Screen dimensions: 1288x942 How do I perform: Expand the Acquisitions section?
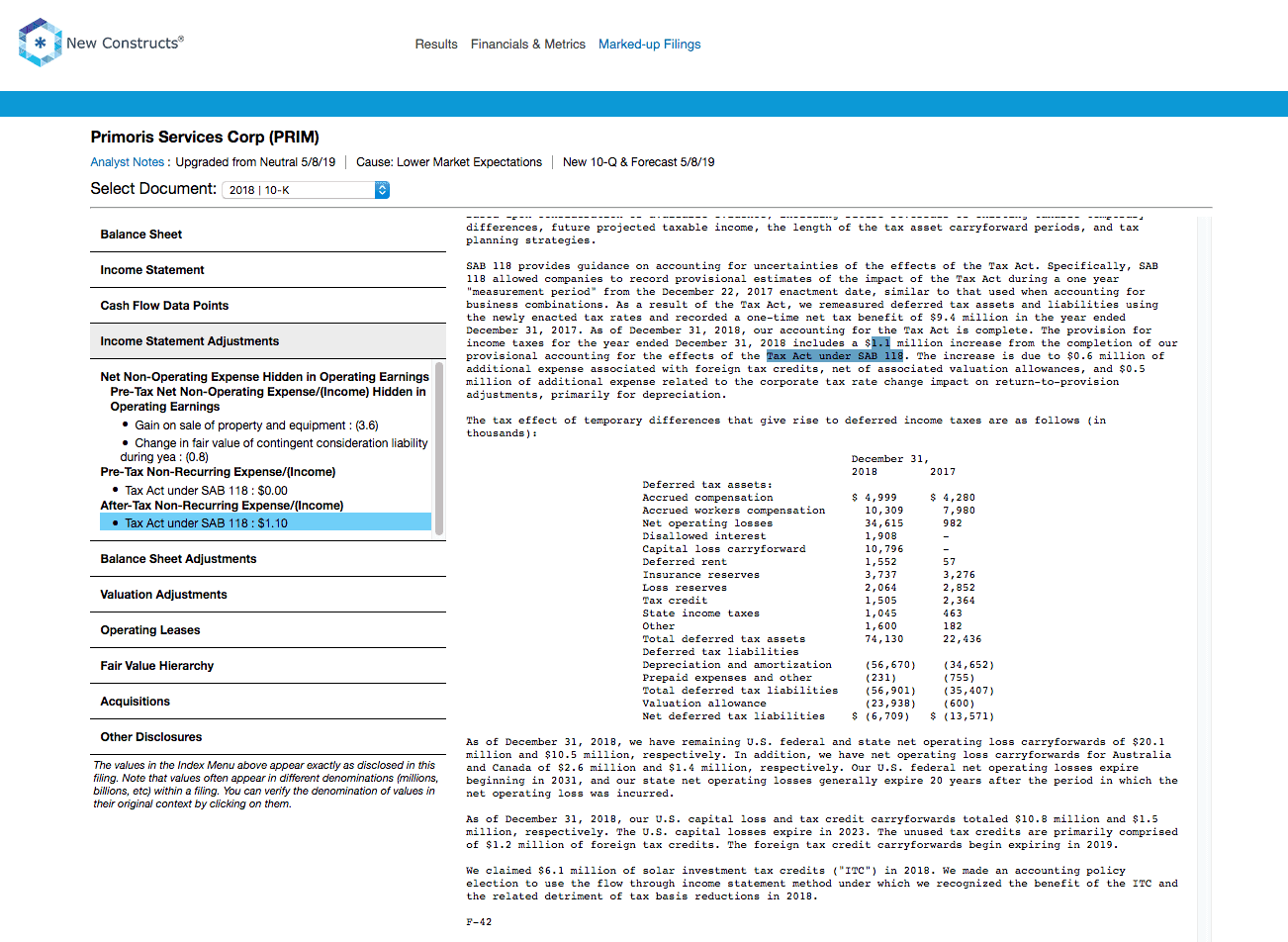tap(268, 702)
